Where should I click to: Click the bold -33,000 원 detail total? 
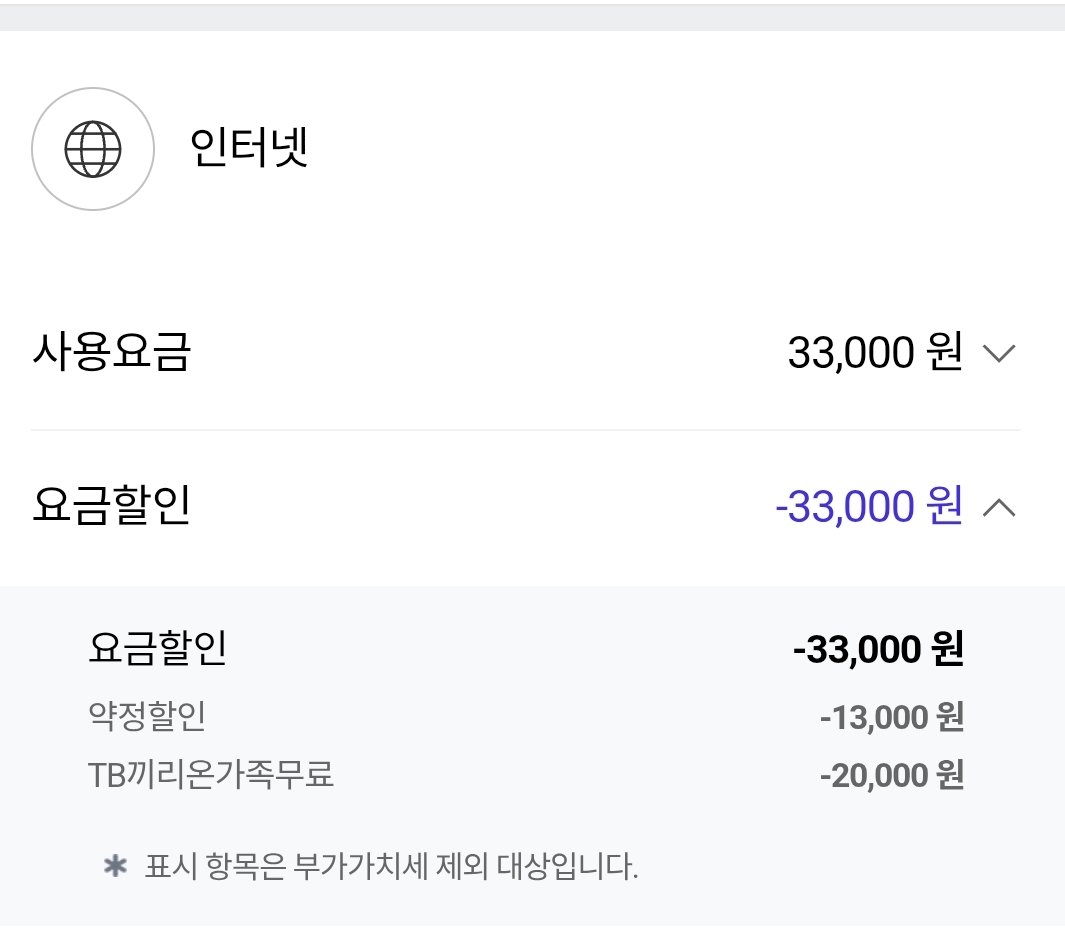[878, 648]
